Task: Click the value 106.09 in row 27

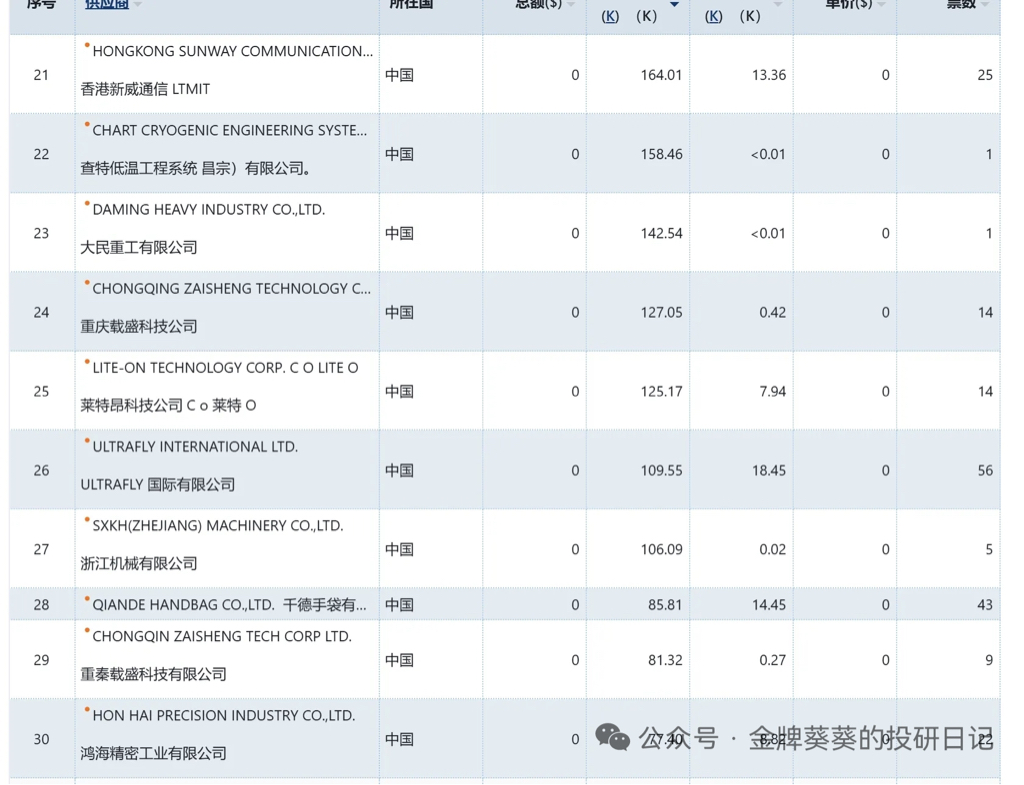Action: 661,549
